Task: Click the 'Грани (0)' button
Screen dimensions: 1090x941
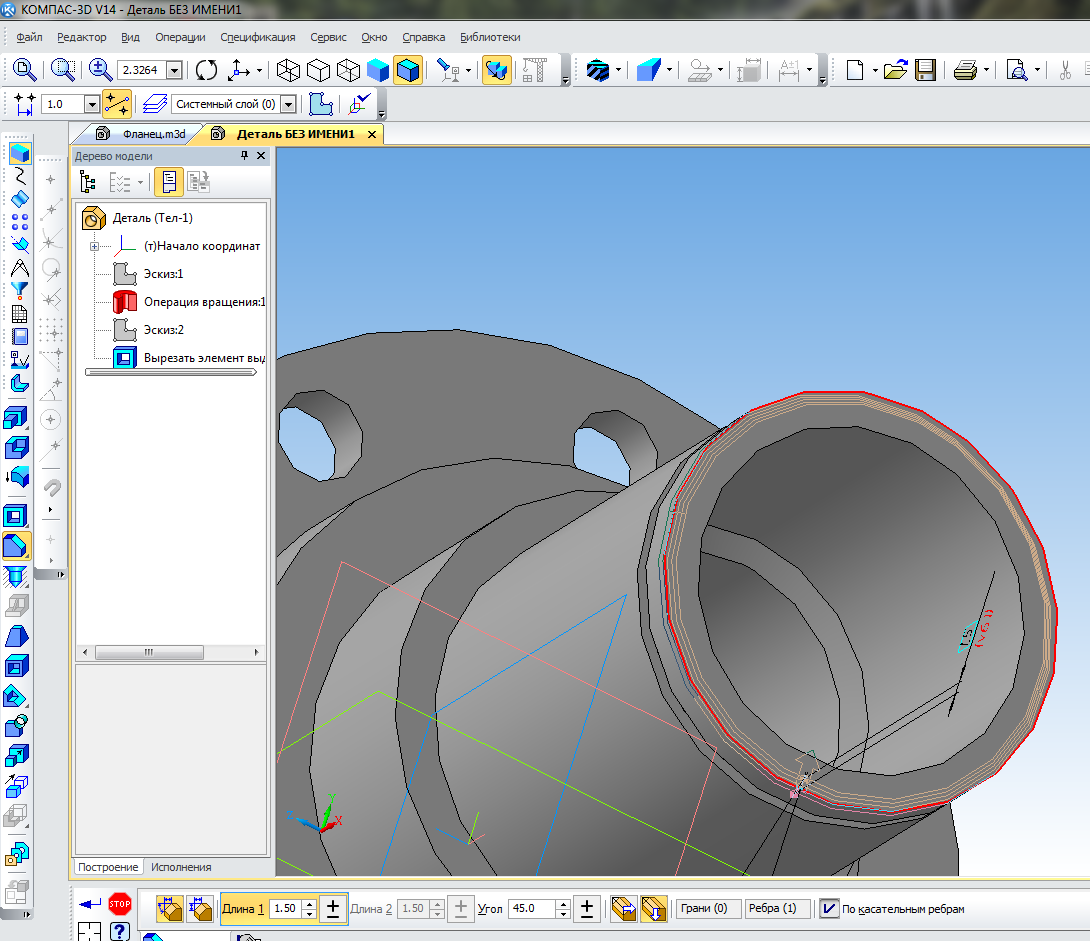Action: pyautogui.click(x=709, y=908)
